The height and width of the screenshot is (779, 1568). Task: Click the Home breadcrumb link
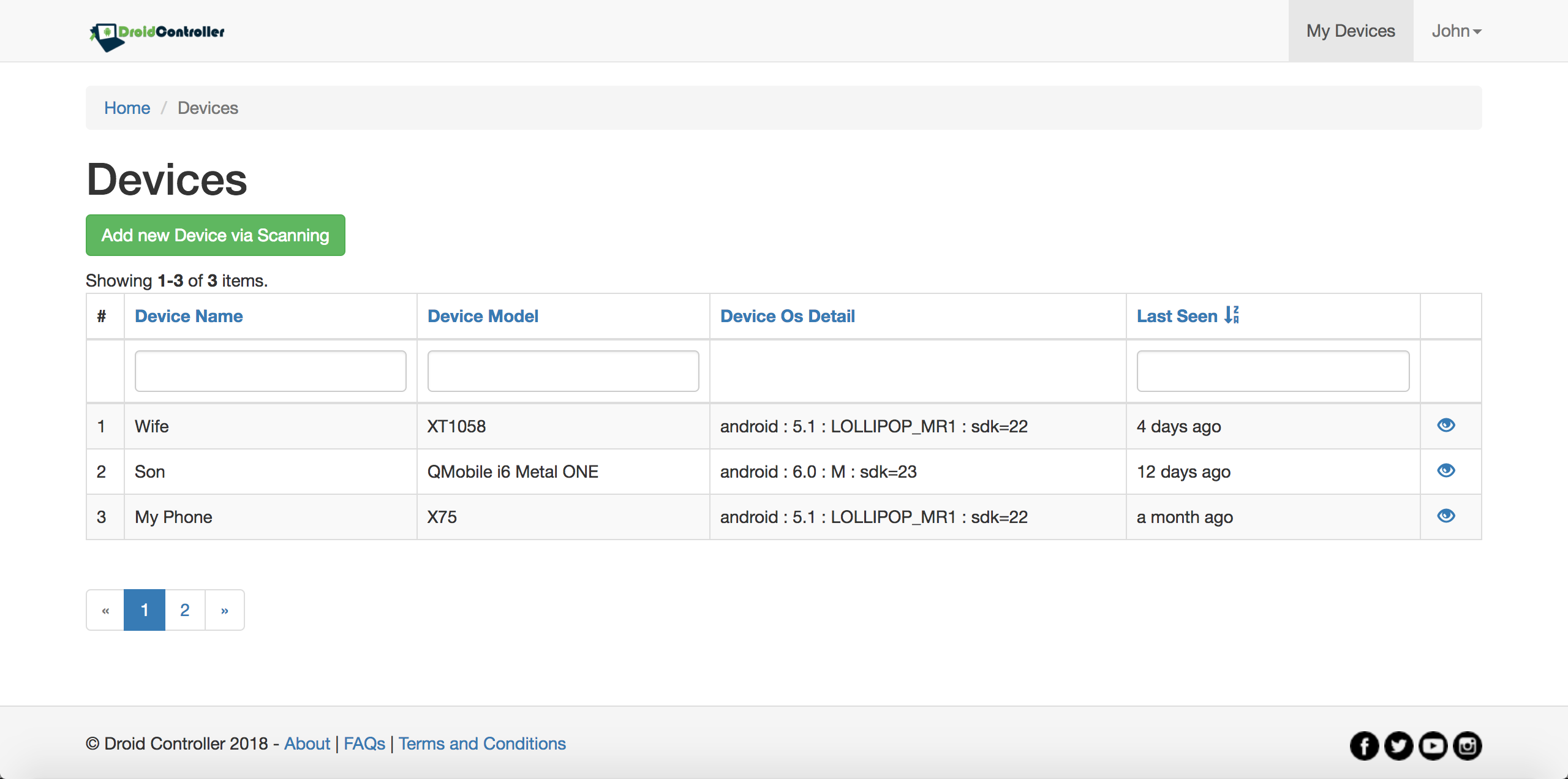click(127, 108)
